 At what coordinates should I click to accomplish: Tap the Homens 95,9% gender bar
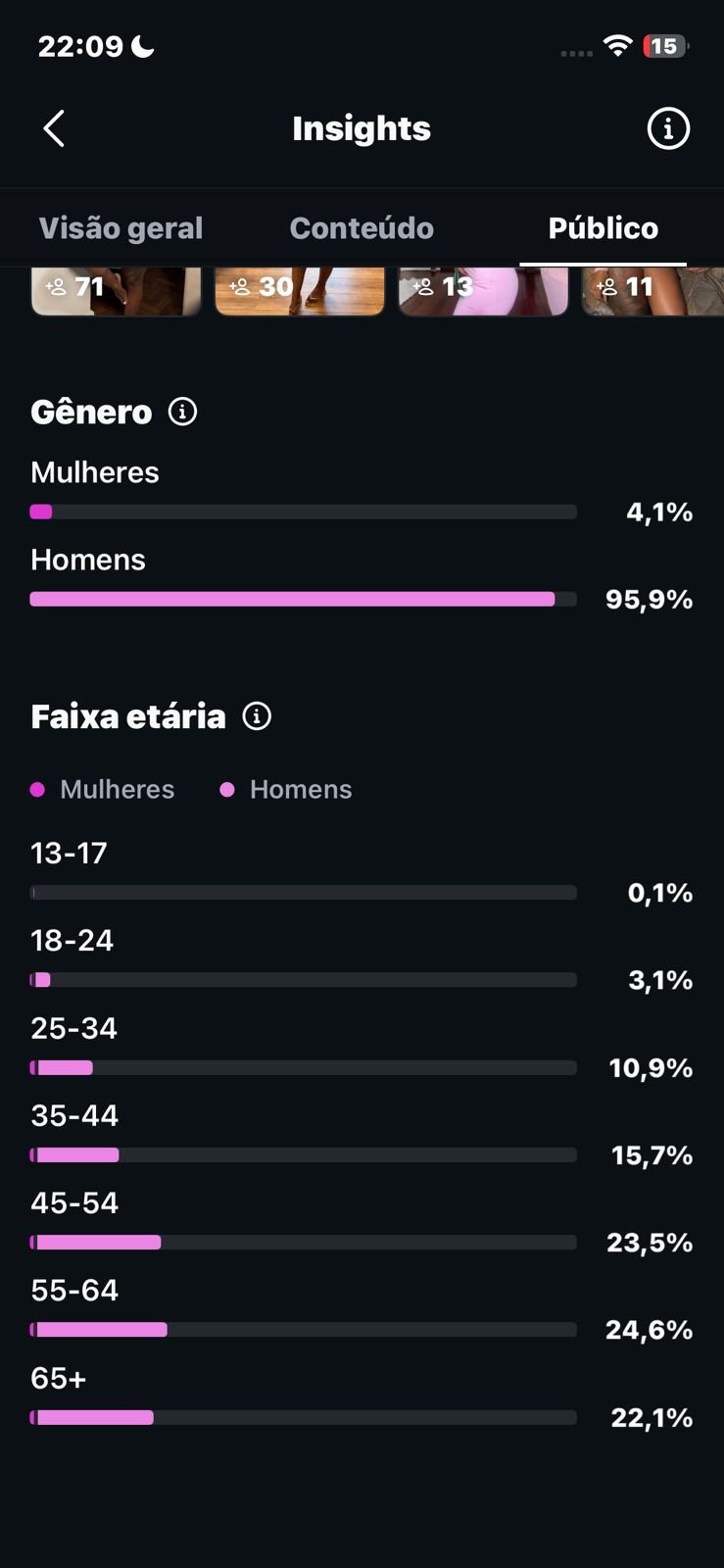pos(304,599)
